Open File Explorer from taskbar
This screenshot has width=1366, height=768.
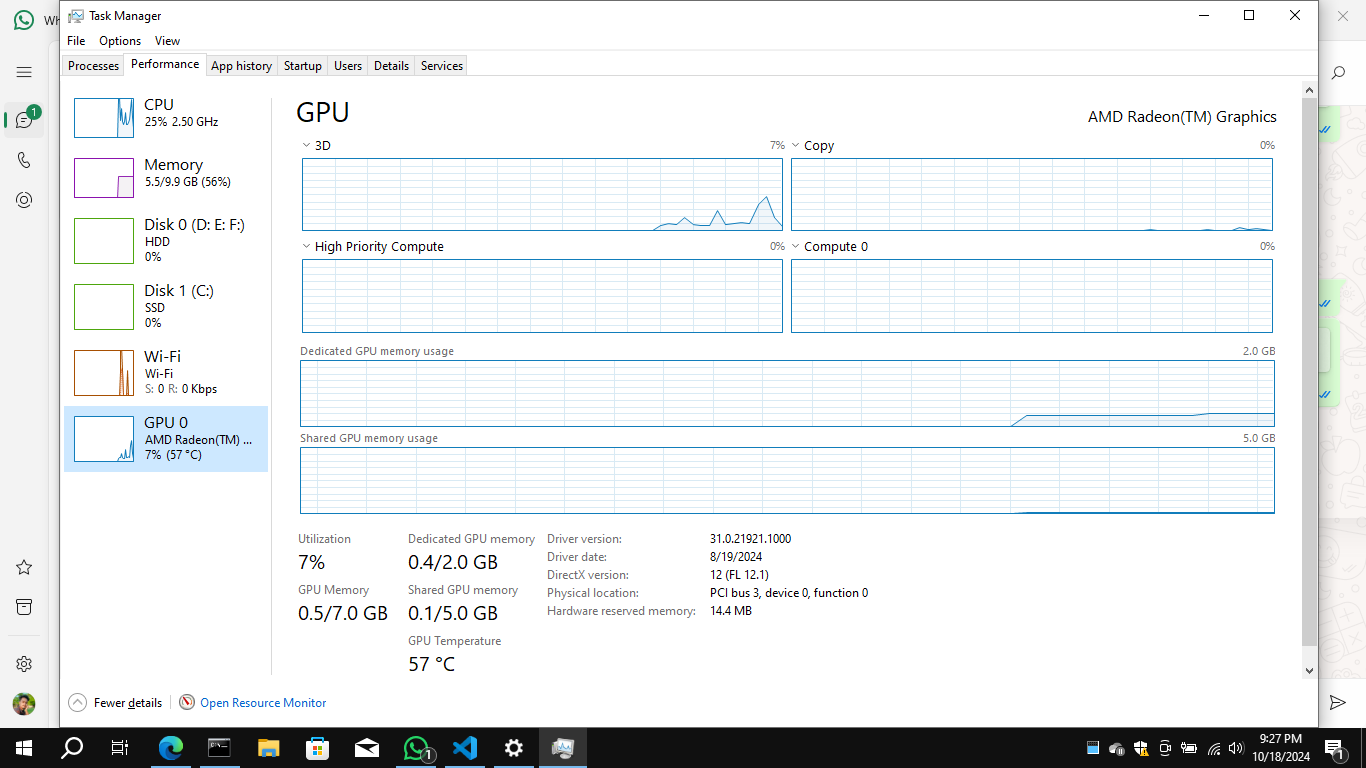[x=269, y=748]
